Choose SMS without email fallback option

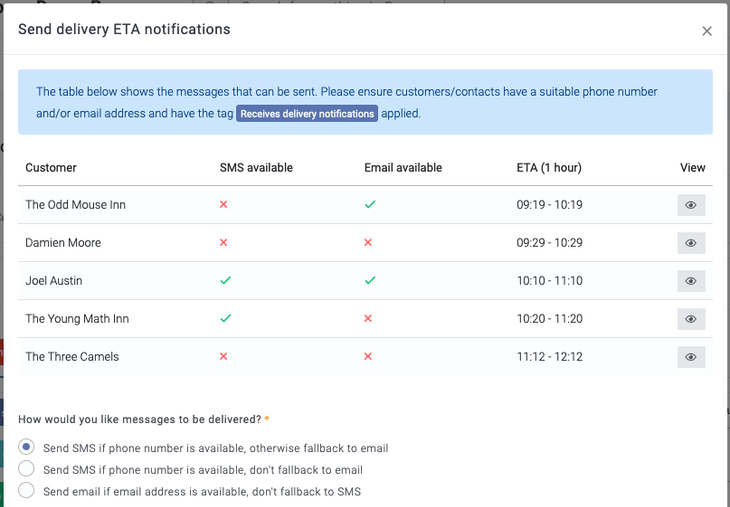27,469
